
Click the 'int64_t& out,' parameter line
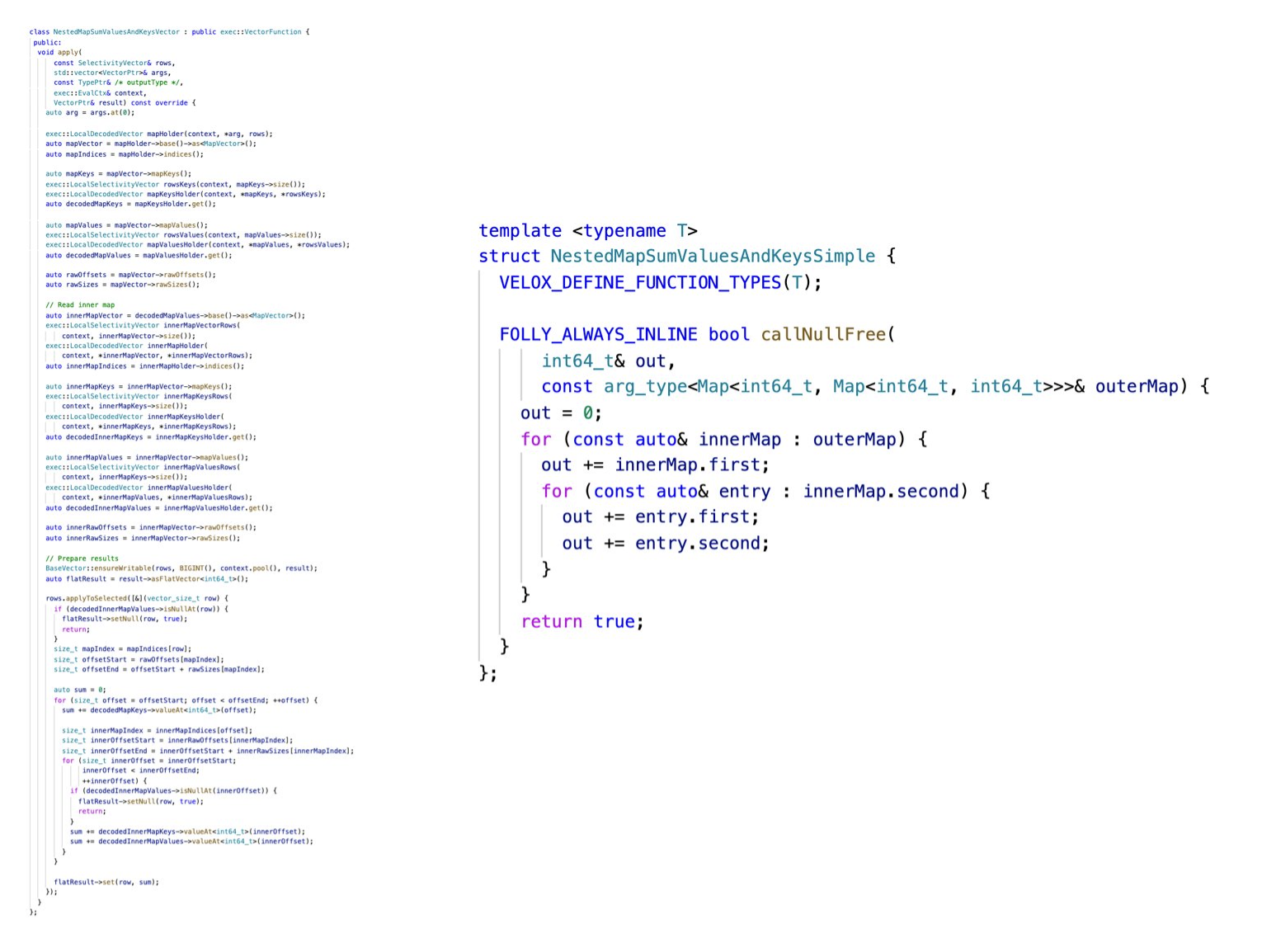pyautogui.click(x=607, y=361)
